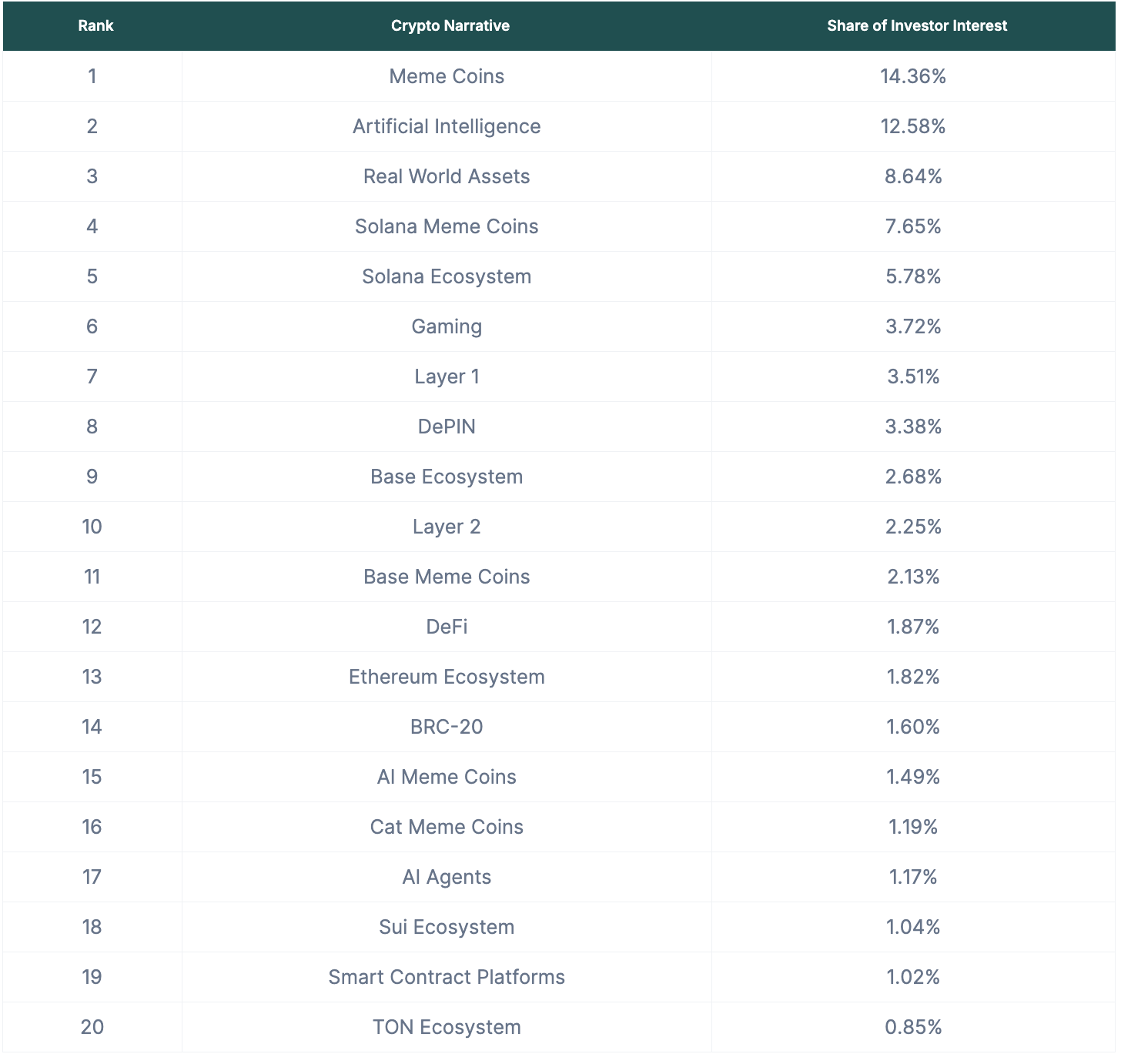Click the 1.02% share value

point(913,977)
